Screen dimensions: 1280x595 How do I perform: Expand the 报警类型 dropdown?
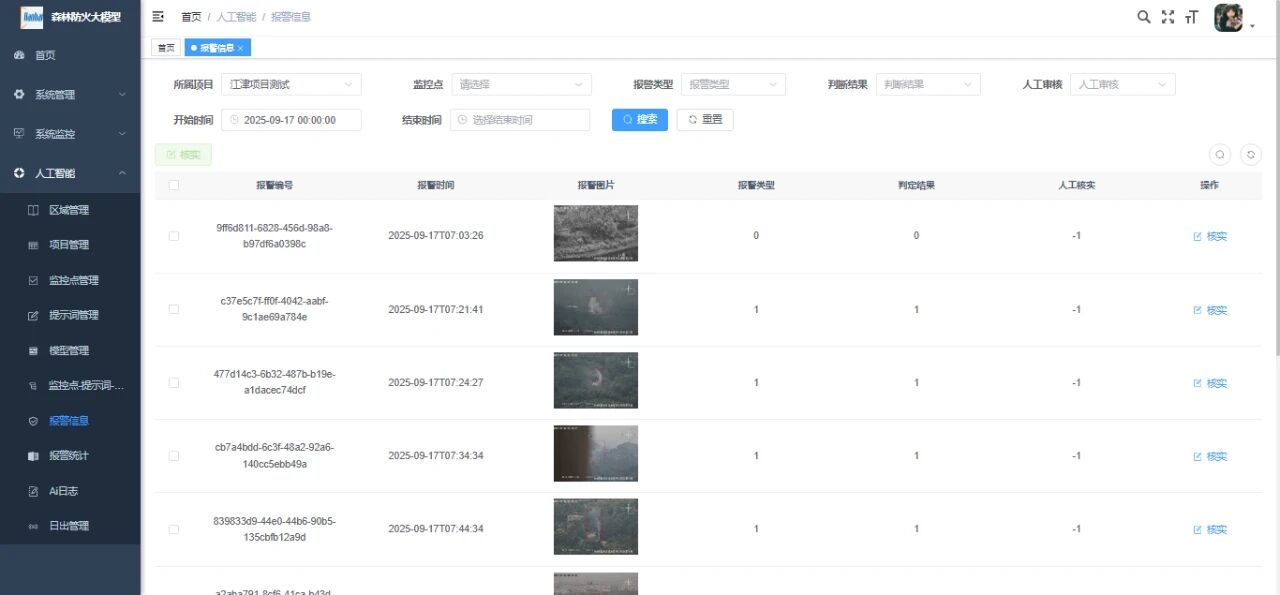733,85
